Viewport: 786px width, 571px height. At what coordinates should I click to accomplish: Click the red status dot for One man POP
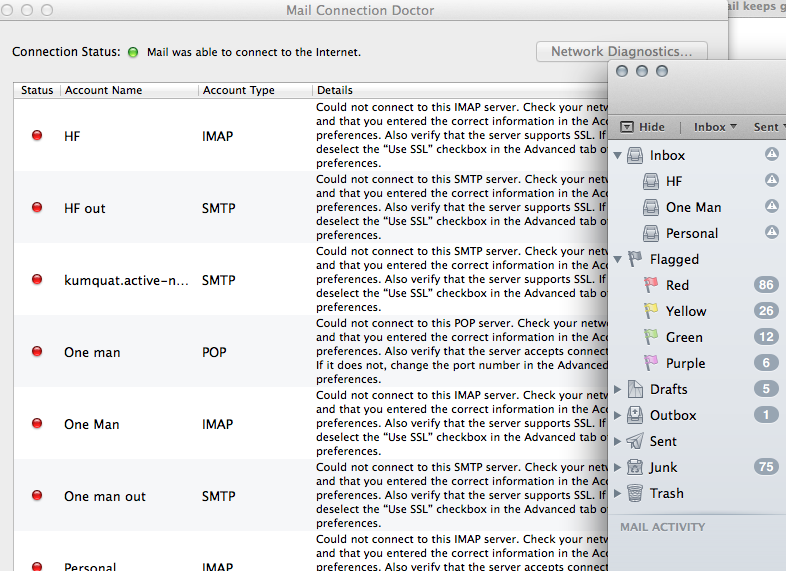37,351
